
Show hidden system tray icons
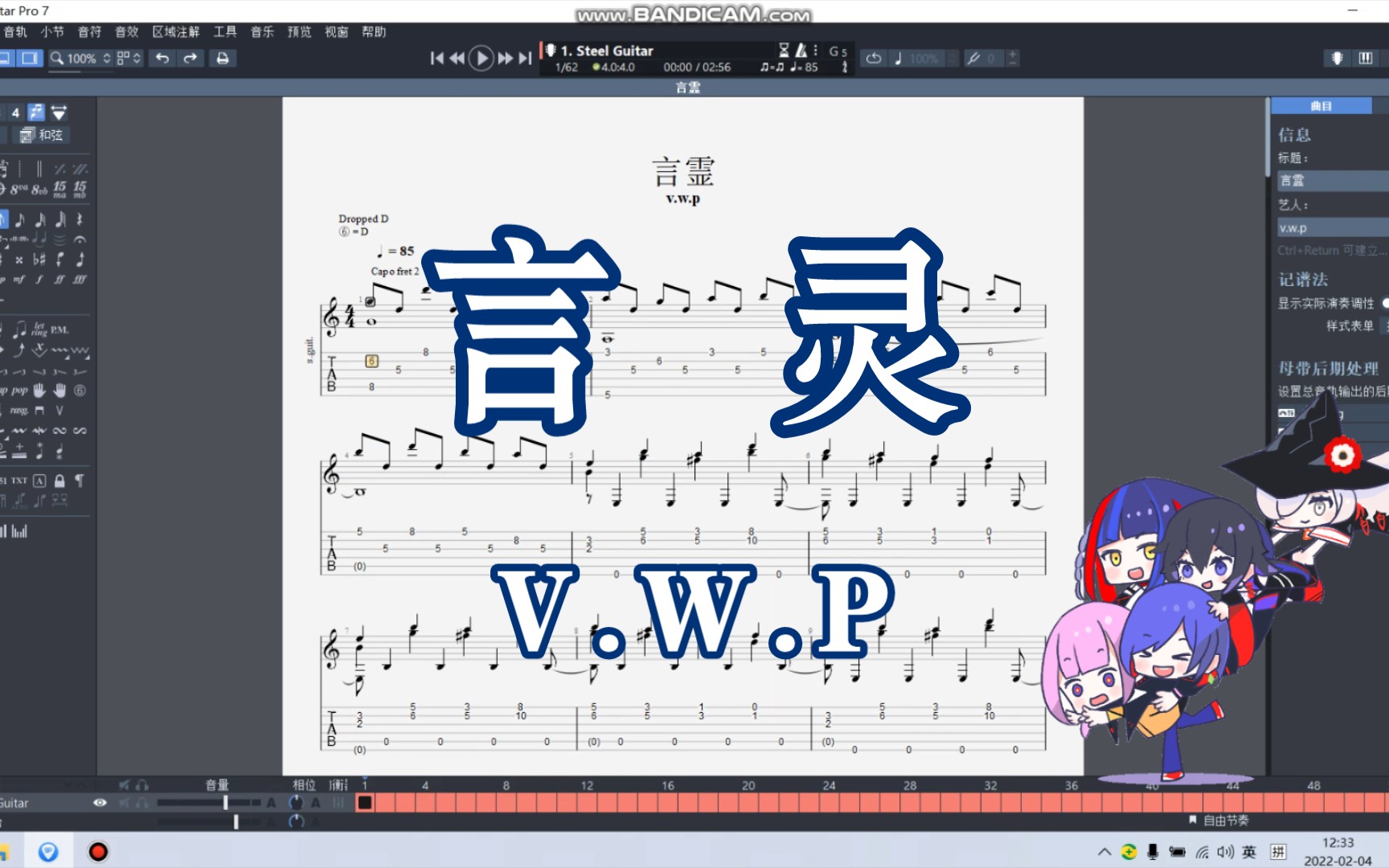click(1104, 852)
